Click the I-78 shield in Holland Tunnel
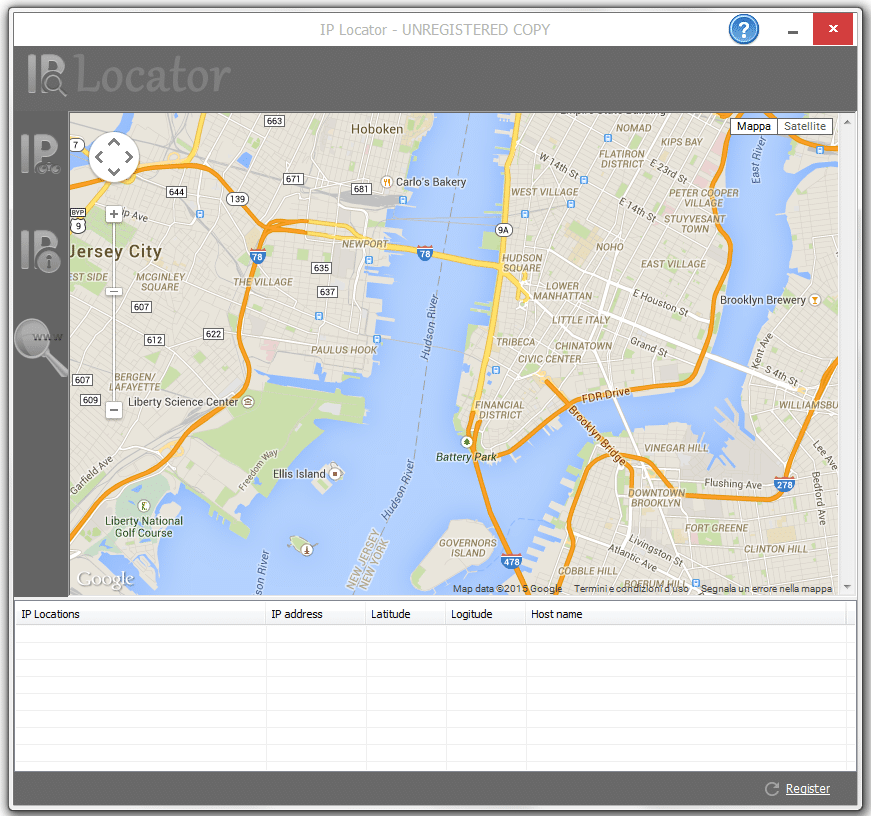This screenshot has height=816, width=871. [x=424, y=253]
